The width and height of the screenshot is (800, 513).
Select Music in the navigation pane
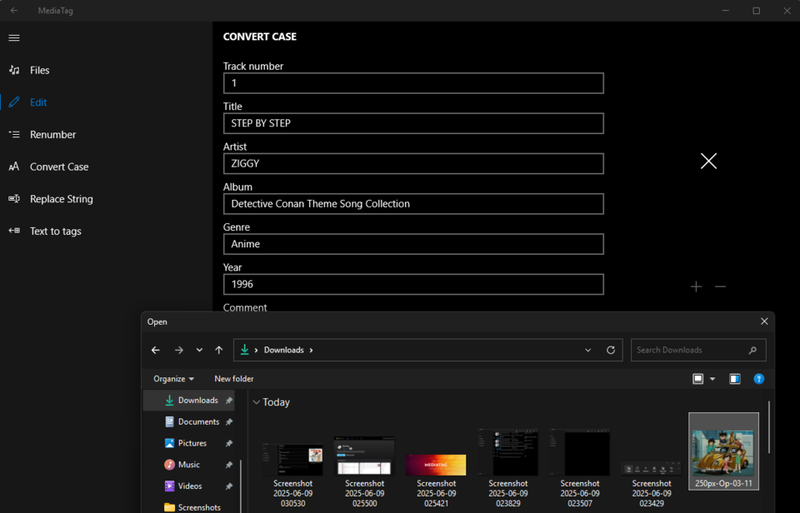click(191, 465)
